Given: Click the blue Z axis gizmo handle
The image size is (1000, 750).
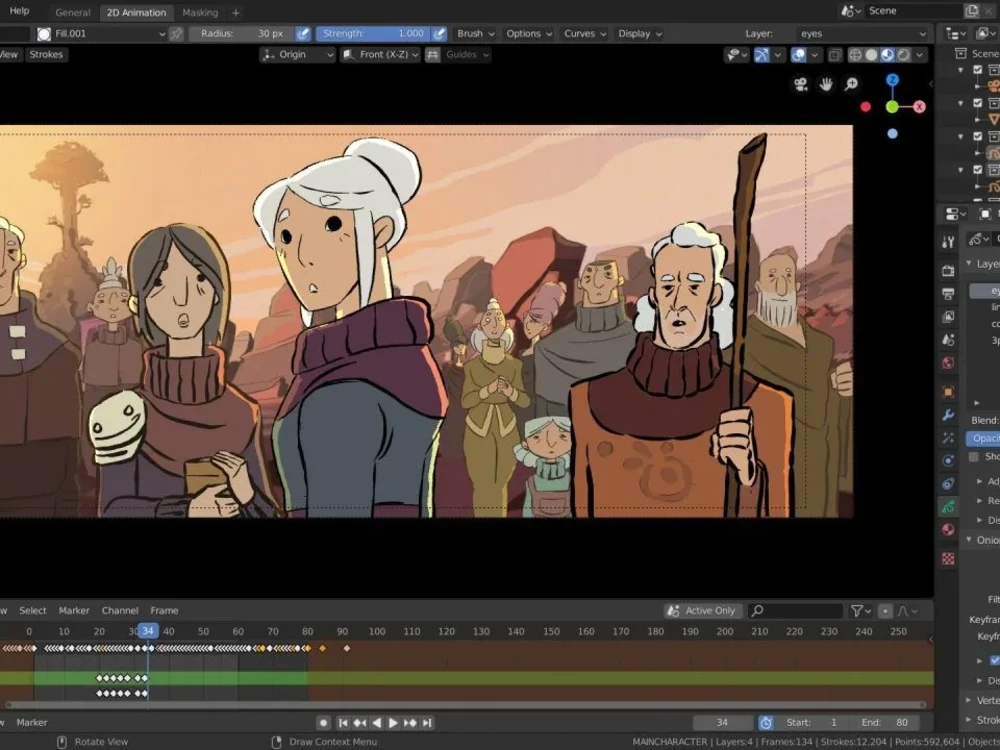Looking at the screenshot, I should pos(892,80).
